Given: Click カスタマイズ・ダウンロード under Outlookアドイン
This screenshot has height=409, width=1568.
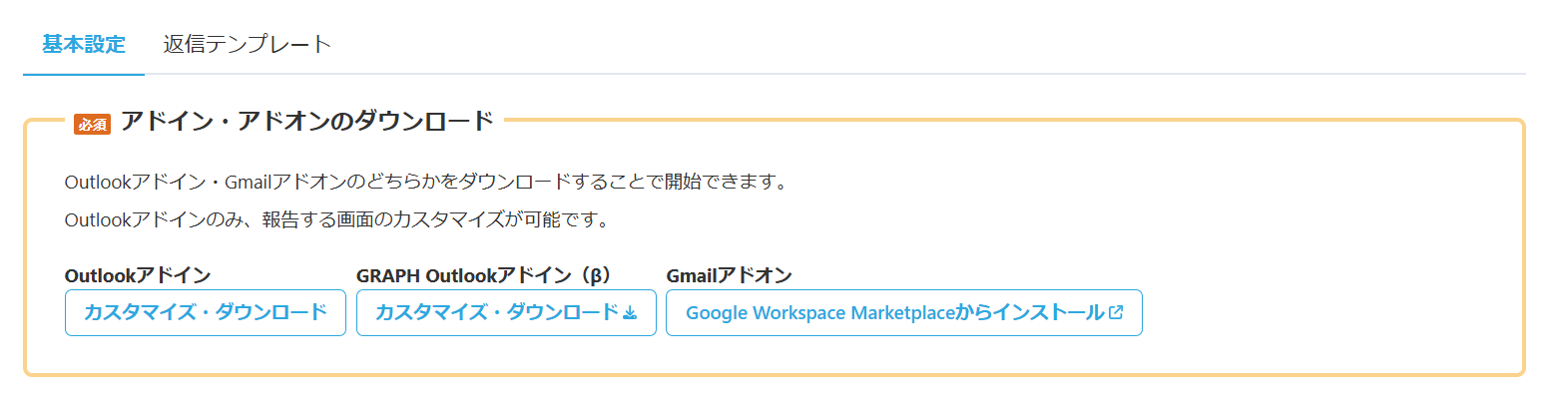Looking at the screenshot, I should click(206, 312).
